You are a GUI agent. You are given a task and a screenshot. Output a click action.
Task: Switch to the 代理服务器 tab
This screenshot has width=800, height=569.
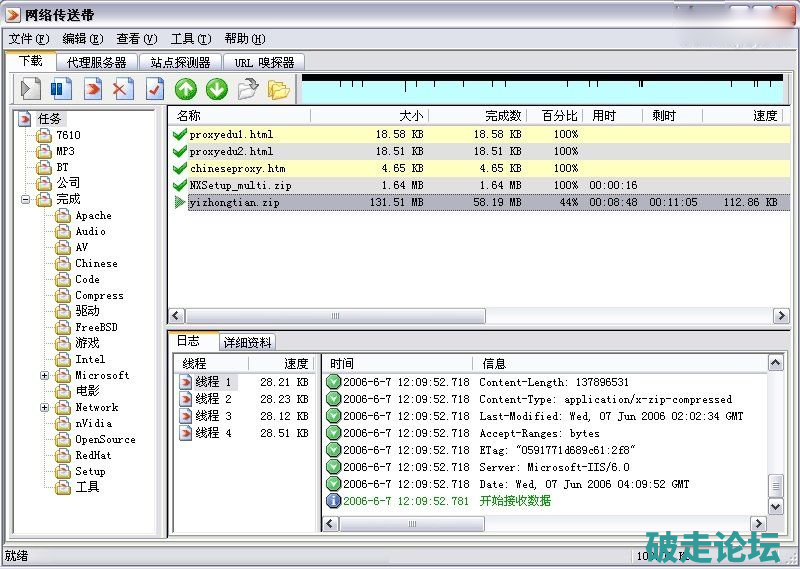point(97,62)
